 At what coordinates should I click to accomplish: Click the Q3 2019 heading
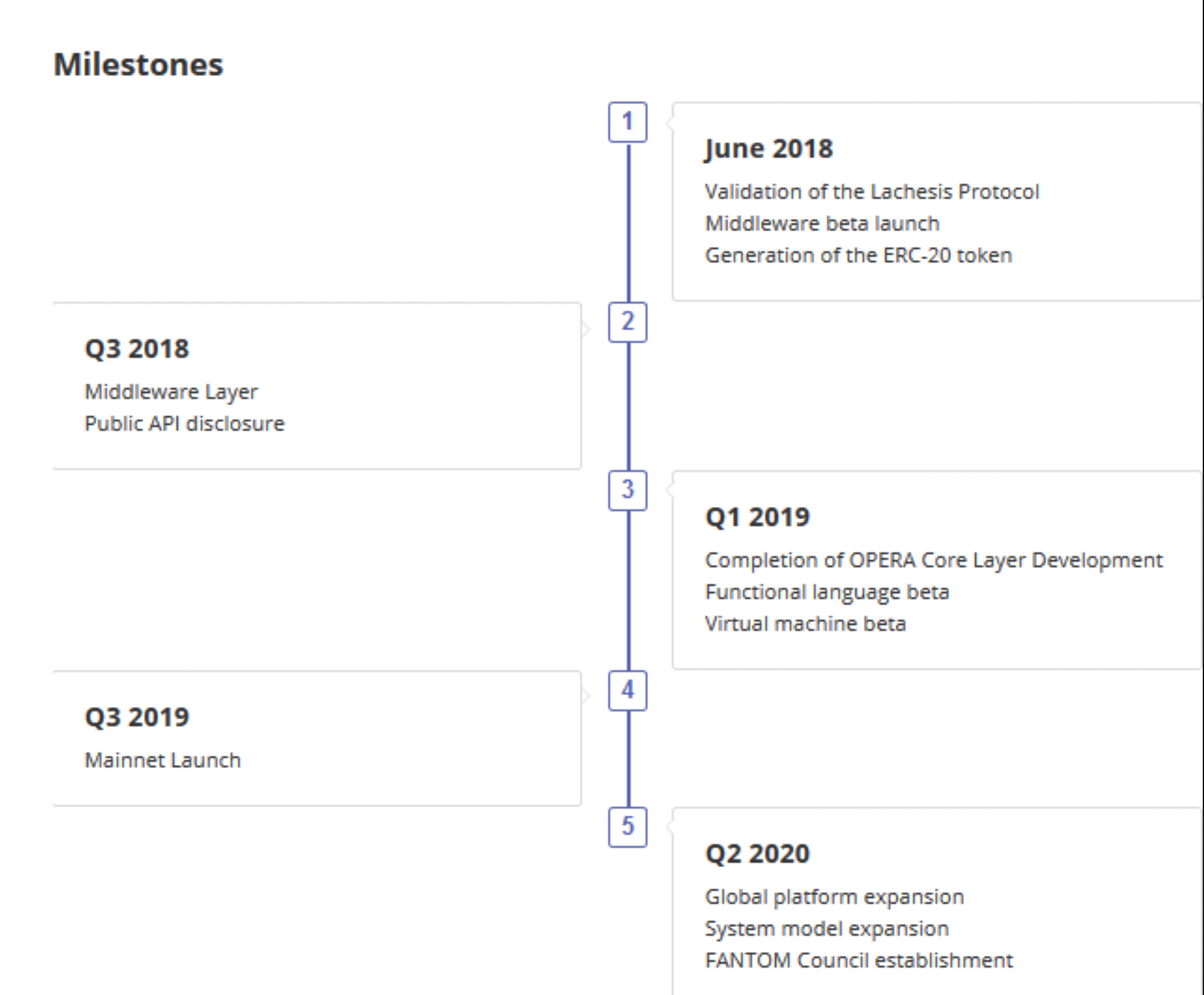(136, 718)
